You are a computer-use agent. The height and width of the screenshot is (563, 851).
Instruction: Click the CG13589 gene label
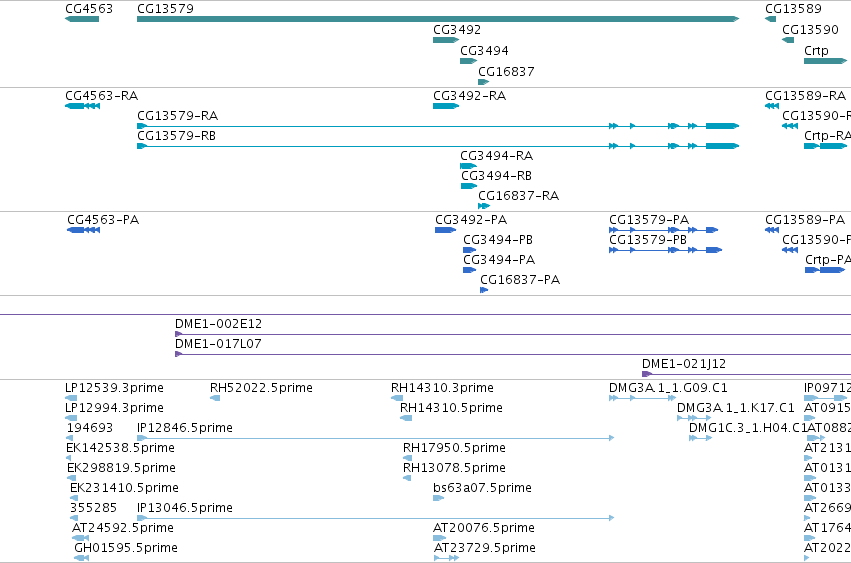coord(793,9)
